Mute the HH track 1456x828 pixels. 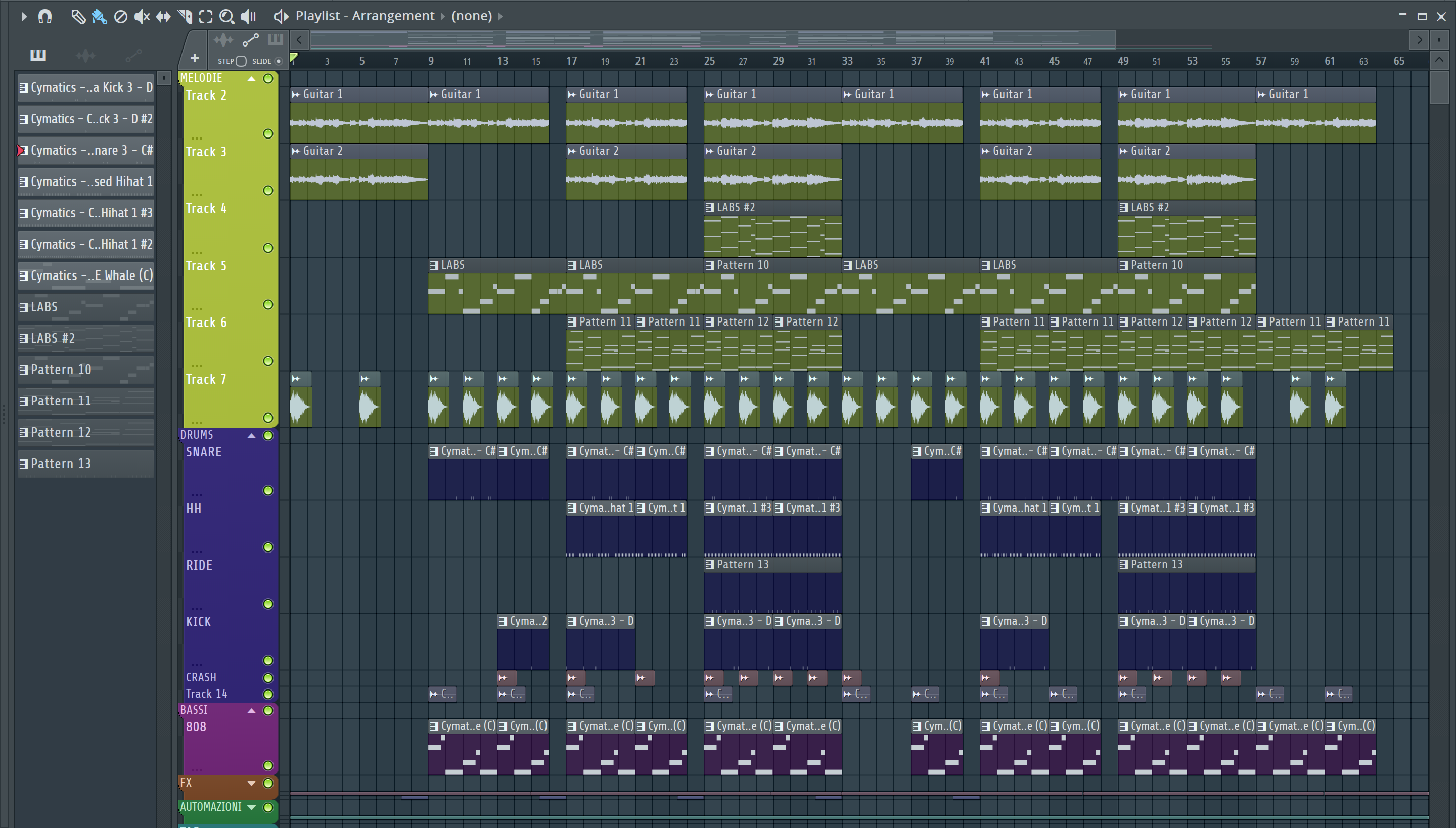point(268,547)
